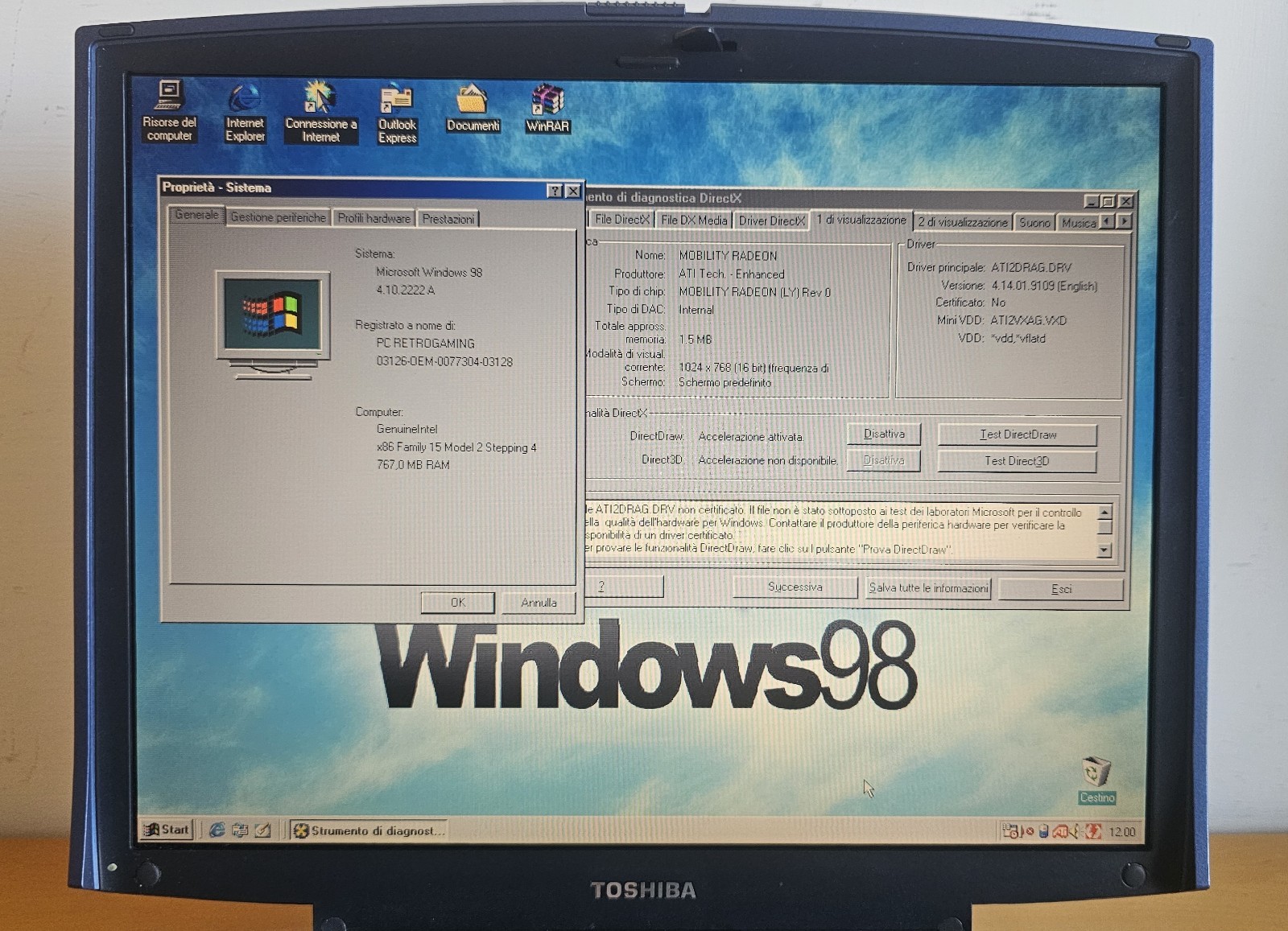Image resolution: width=1288 pixels, height=931 pixels.
Task: Click the 'Microsoft Windows 98' text
Action: point(429,273)
